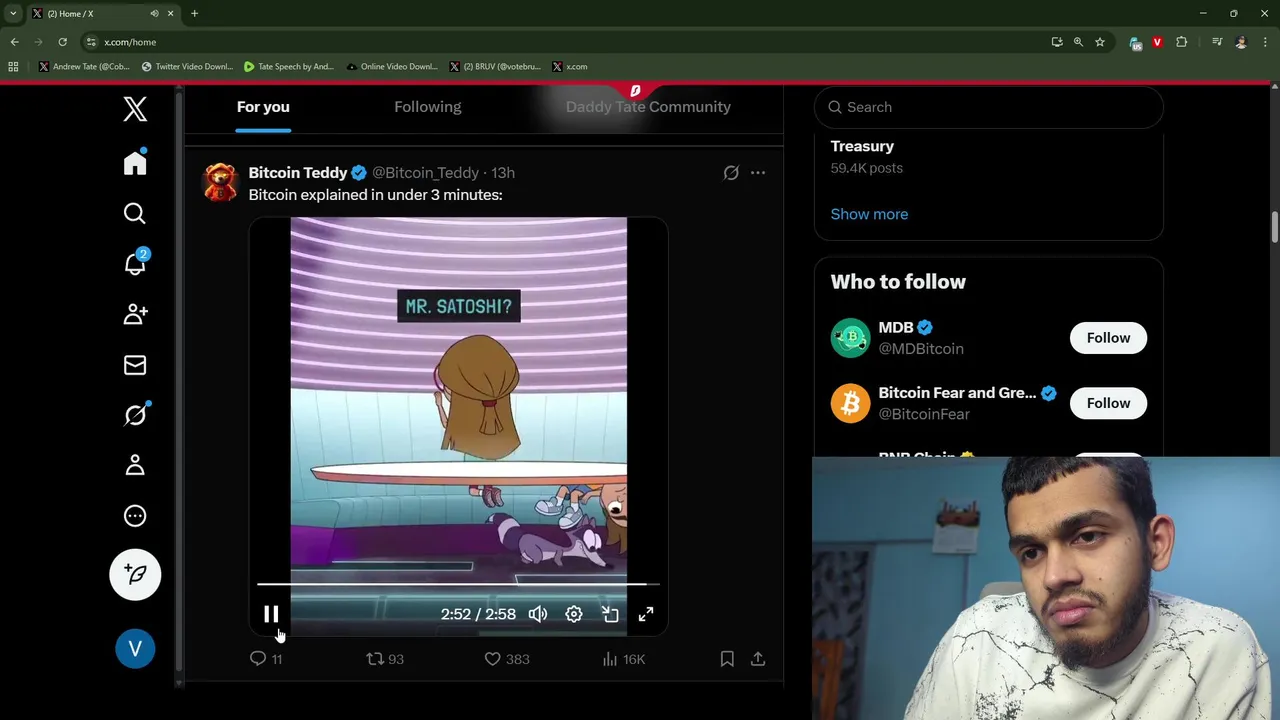Open the More circle-dots sidebar icon

click(135, 516)
